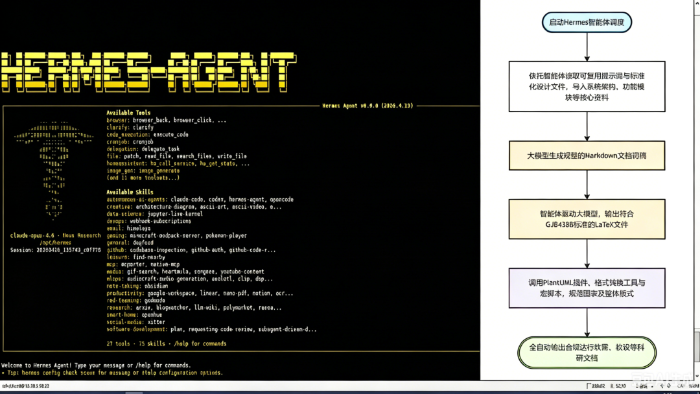Open the status bar dropdown arrow
The height and width of the screenshot is (394, 700).
[x=652, y=386]
